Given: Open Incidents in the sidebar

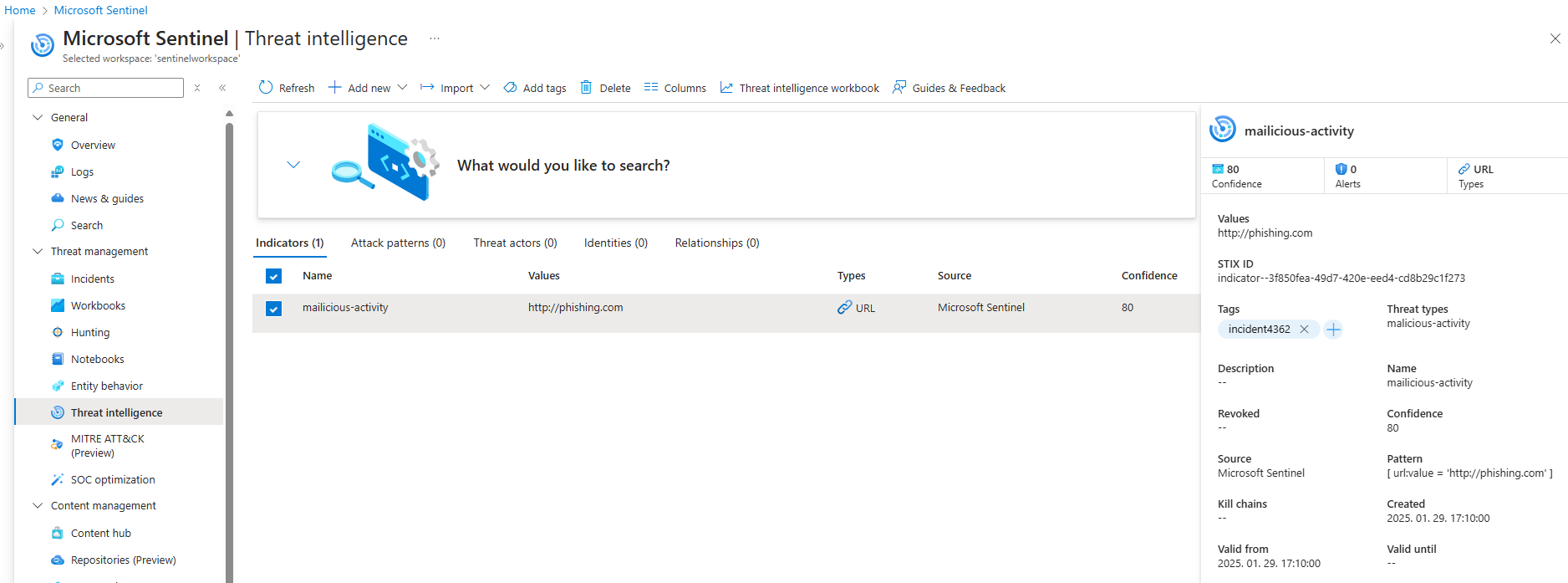Looking at the screenshot, I should point(92,279).
